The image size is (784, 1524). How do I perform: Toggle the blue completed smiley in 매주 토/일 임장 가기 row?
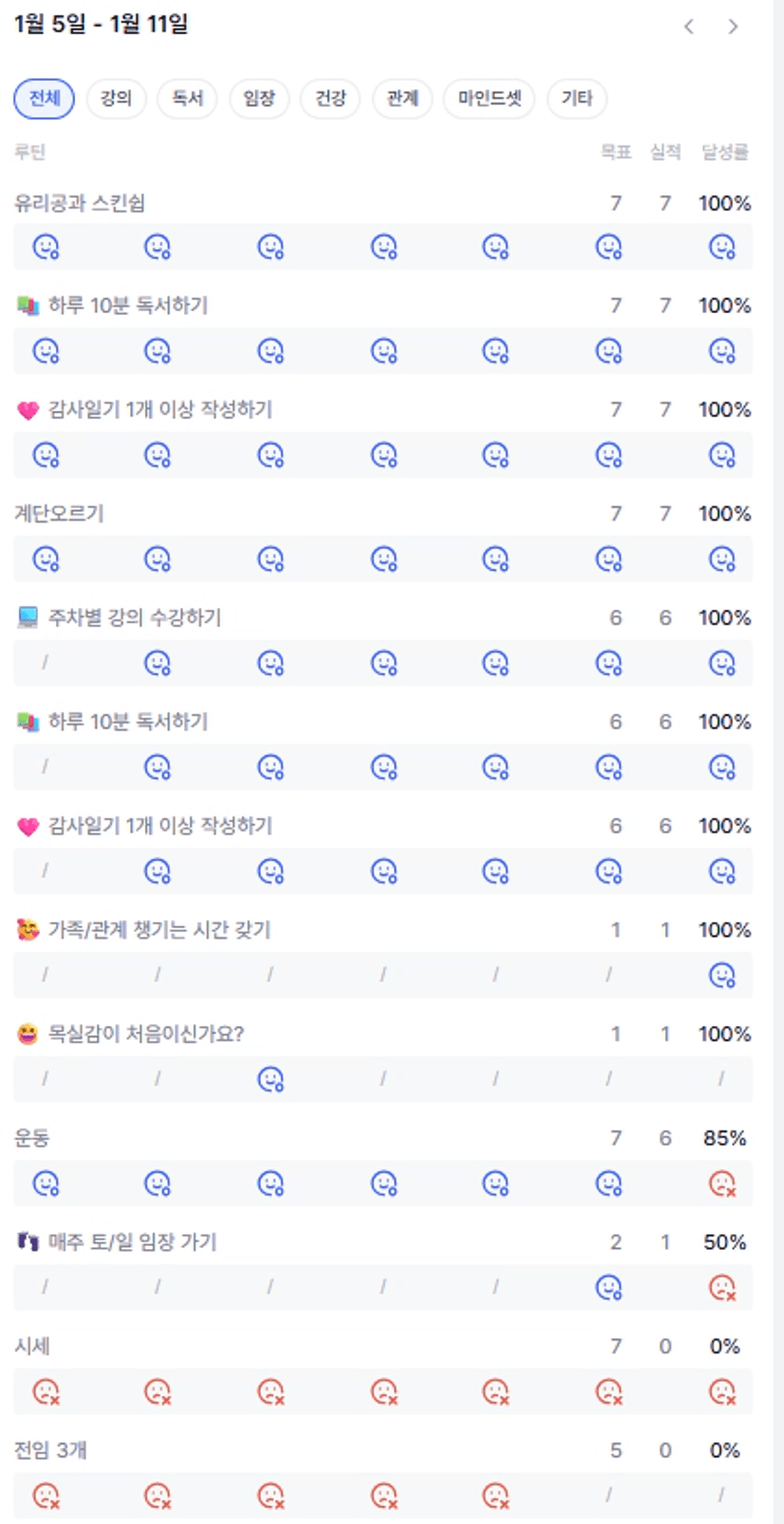(609, 1287)
